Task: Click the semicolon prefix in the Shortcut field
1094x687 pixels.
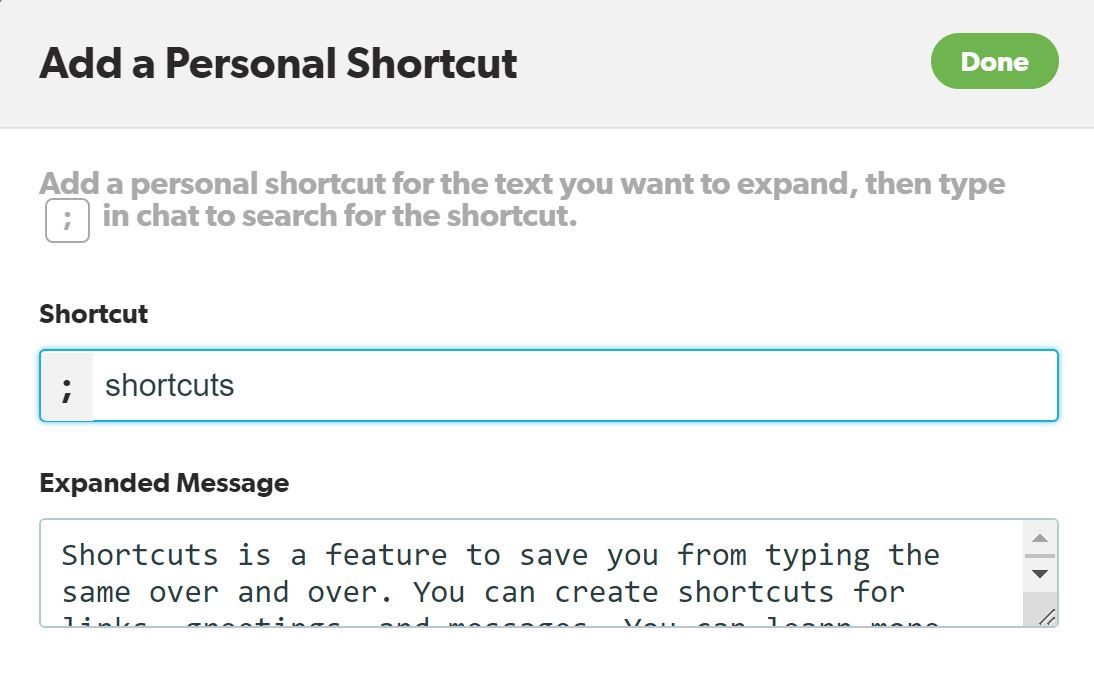Action: pos(66,385)
